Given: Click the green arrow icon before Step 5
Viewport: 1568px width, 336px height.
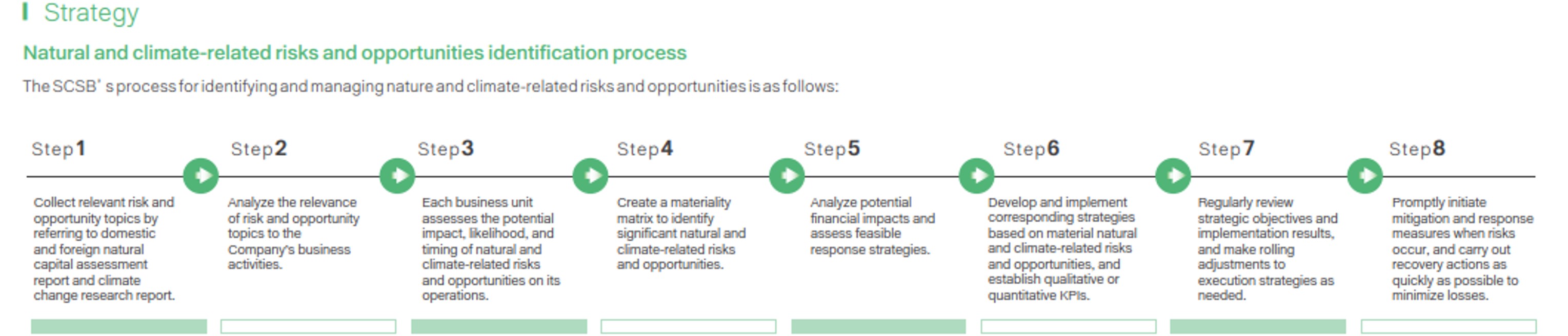Looking at the screenshot, I should point(787,176).
